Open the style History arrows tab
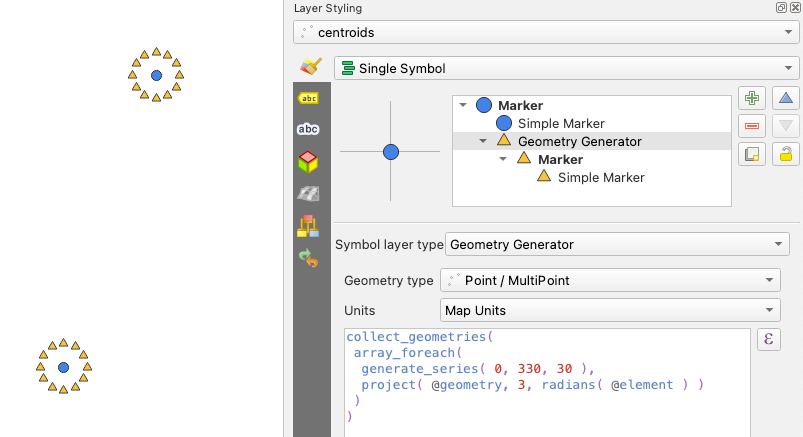Screen dimensions: 803x437 pos(308,259)
